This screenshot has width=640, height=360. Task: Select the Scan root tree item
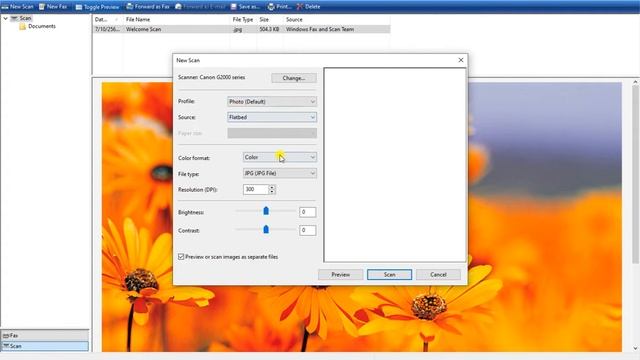click(x=21, y=18)
